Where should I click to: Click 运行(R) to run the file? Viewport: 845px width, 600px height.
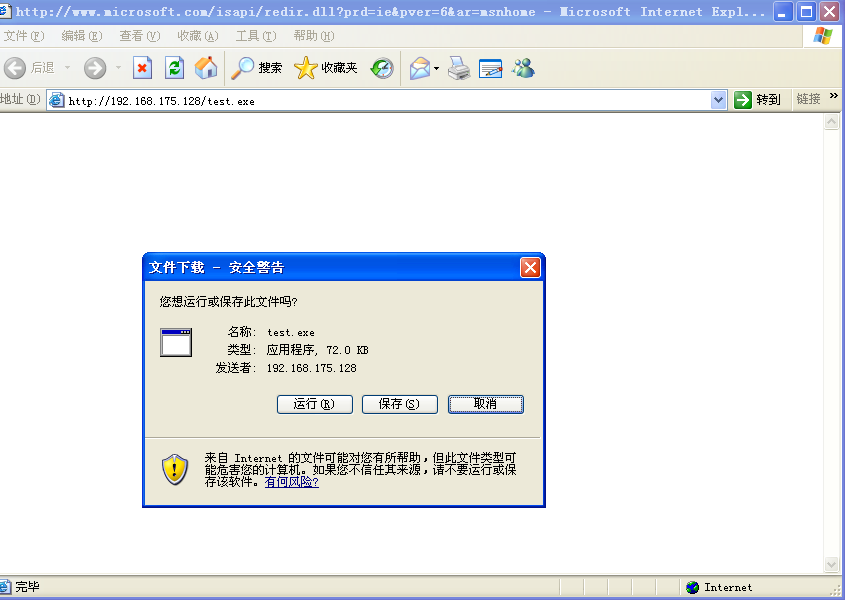coord(315,404)
